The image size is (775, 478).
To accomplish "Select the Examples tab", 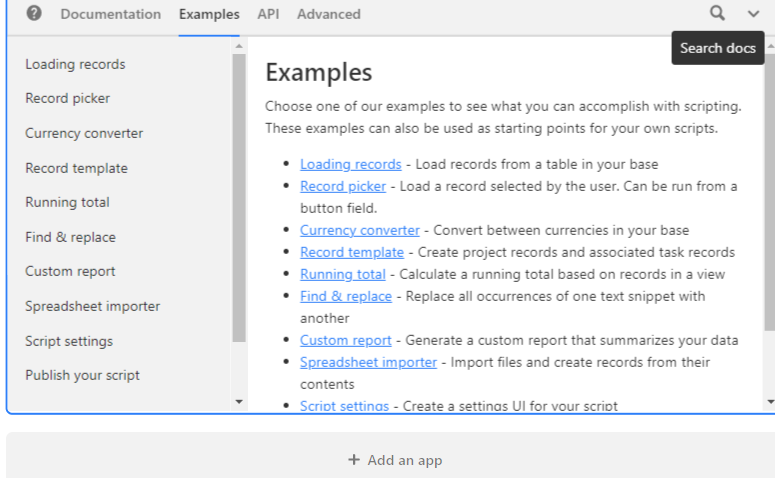I will tap(209, 14).
